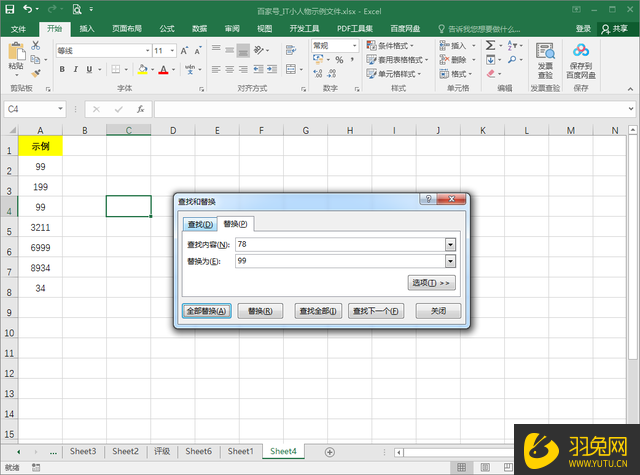Switch to the Formulas (公式) ribbon tab
Viewport: 640px width, 475px height.
click(x=167, y=29)
